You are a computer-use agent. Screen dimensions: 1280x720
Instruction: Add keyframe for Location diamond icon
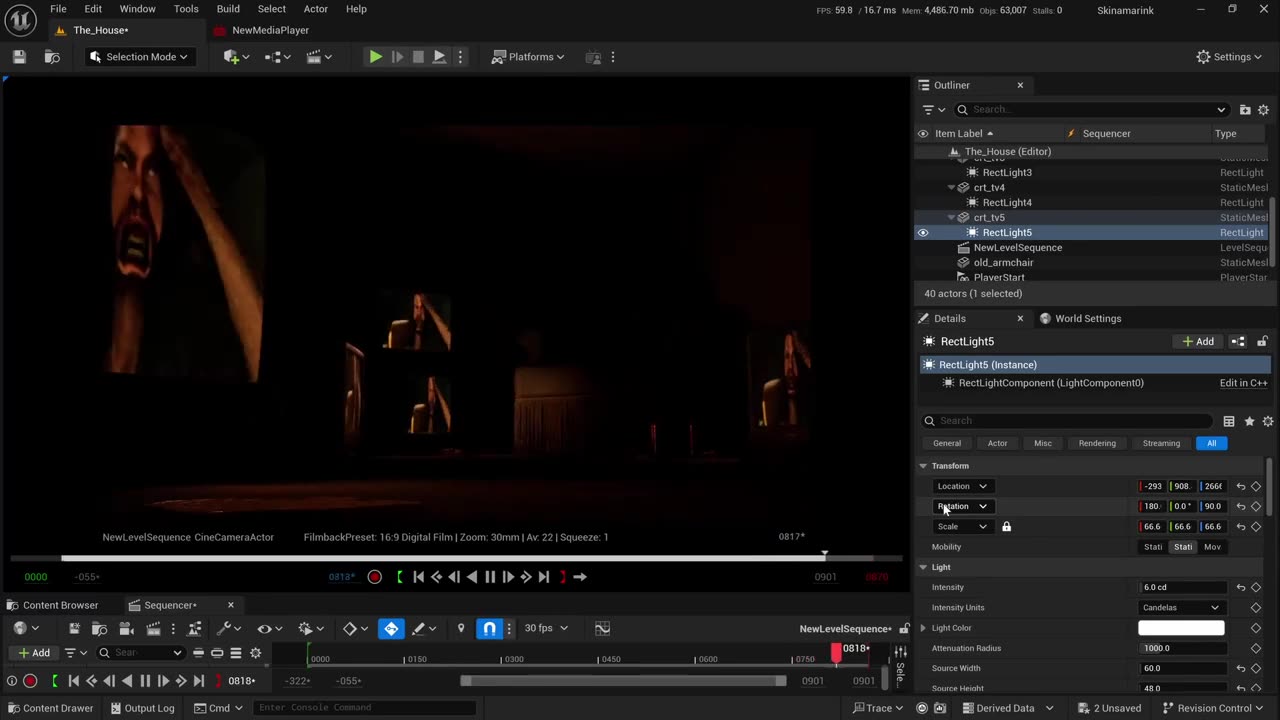click(1256, 486)
